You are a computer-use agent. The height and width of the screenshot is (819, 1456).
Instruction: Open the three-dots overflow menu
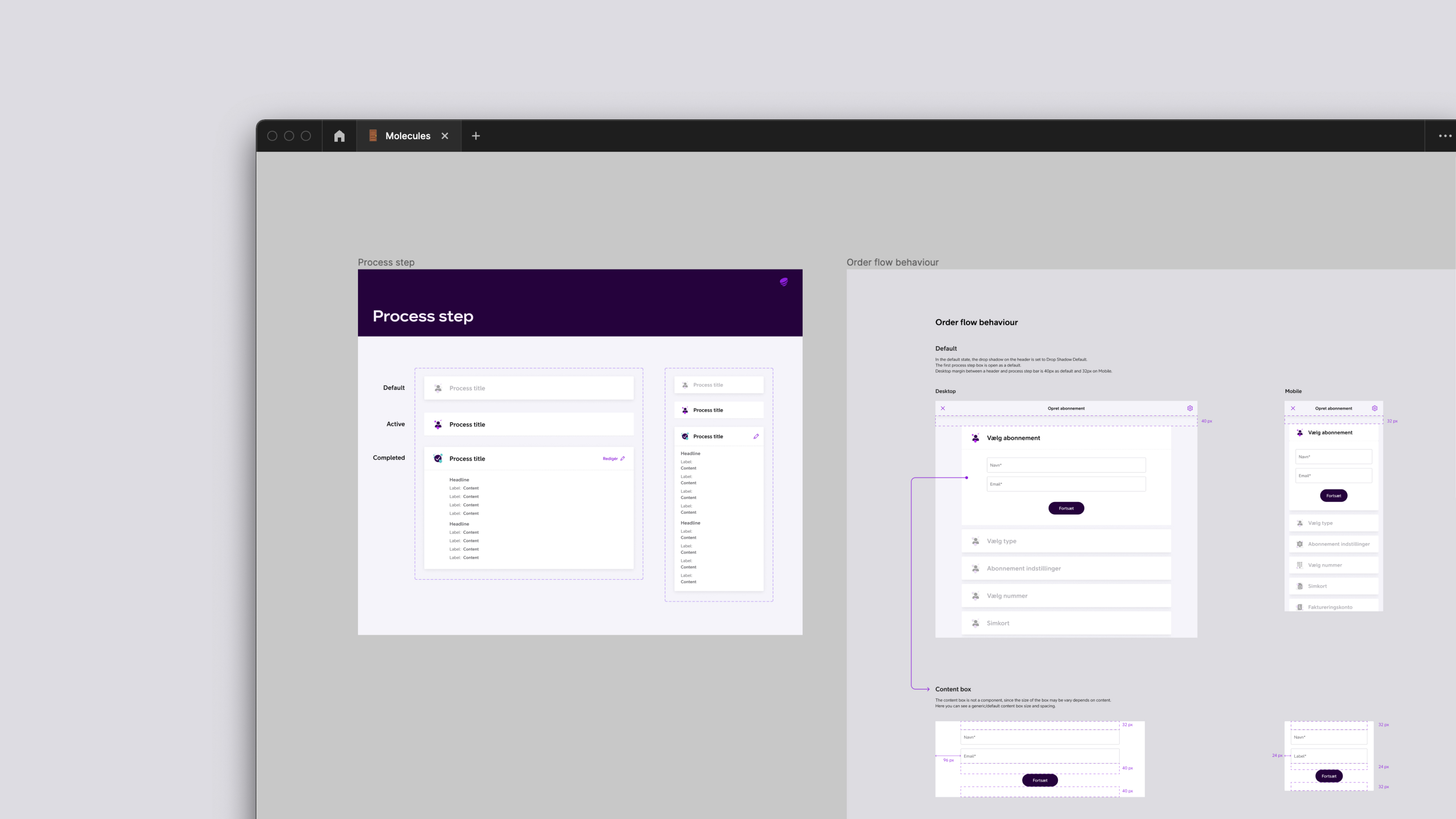tap(1445, 136)
